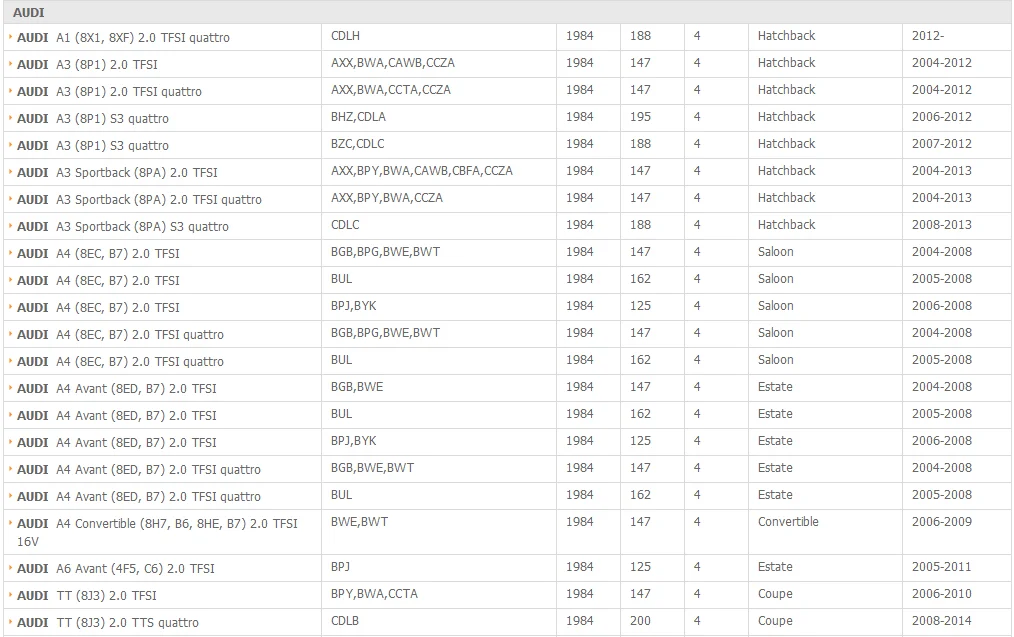Click the orange arrow beside A3 (8P1) S3 quattro BHZ,CDLA row
This screenshot has width=1014, height=637.
click(x=10, y=118)
